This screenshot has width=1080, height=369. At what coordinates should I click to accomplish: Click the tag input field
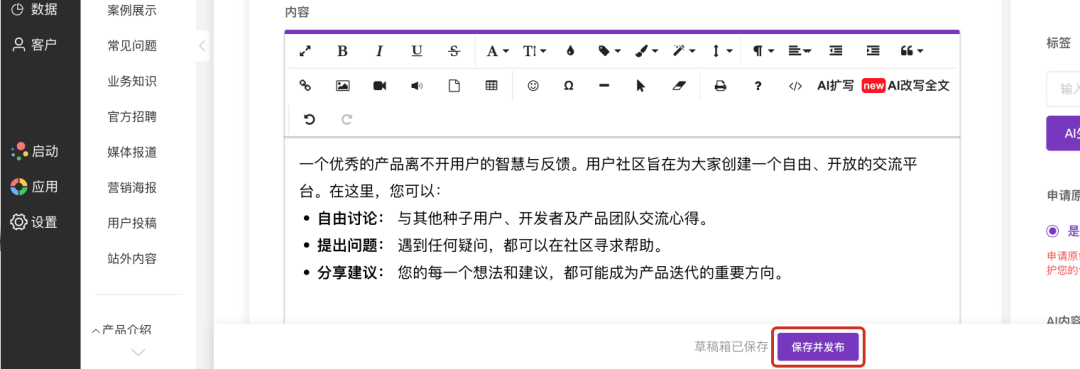point(1063,89)
